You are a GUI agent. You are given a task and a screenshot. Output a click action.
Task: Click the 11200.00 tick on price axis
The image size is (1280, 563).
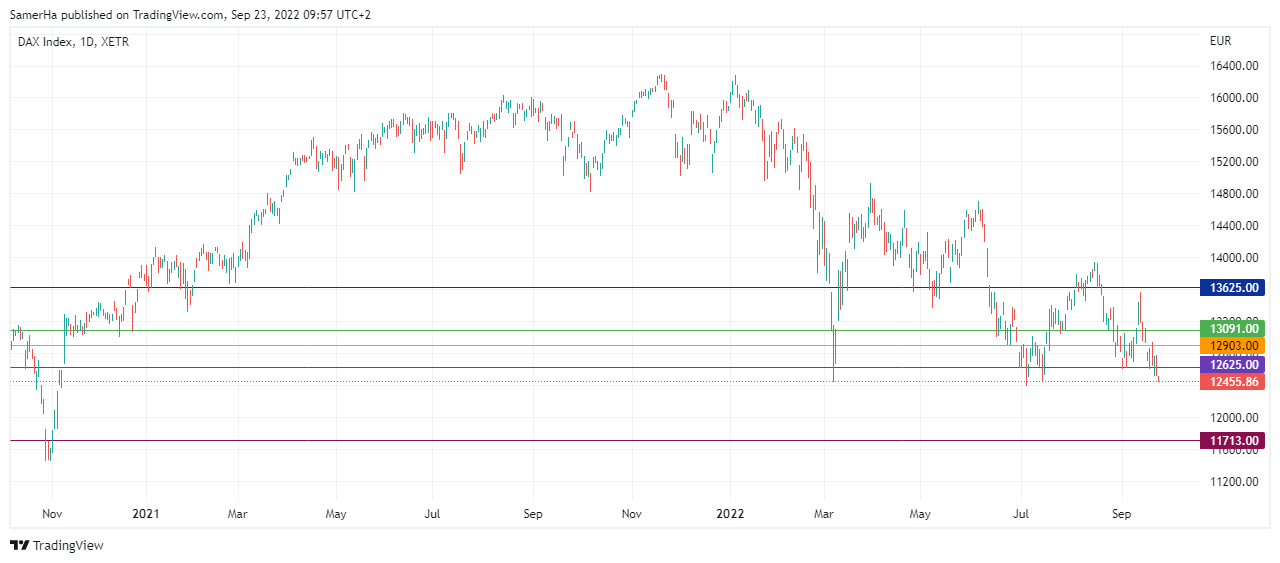pos(1233,482)
